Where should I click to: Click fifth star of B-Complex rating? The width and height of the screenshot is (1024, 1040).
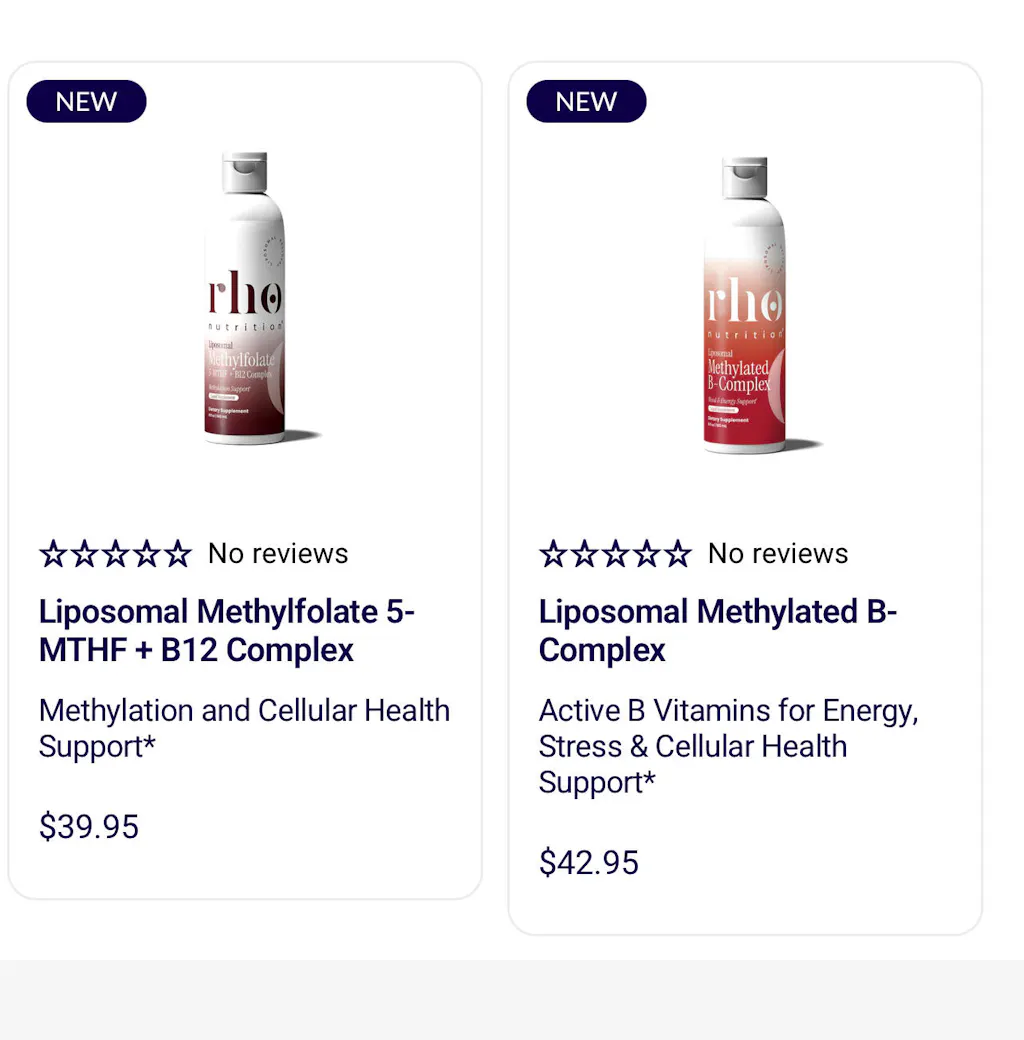coord(677,554)
